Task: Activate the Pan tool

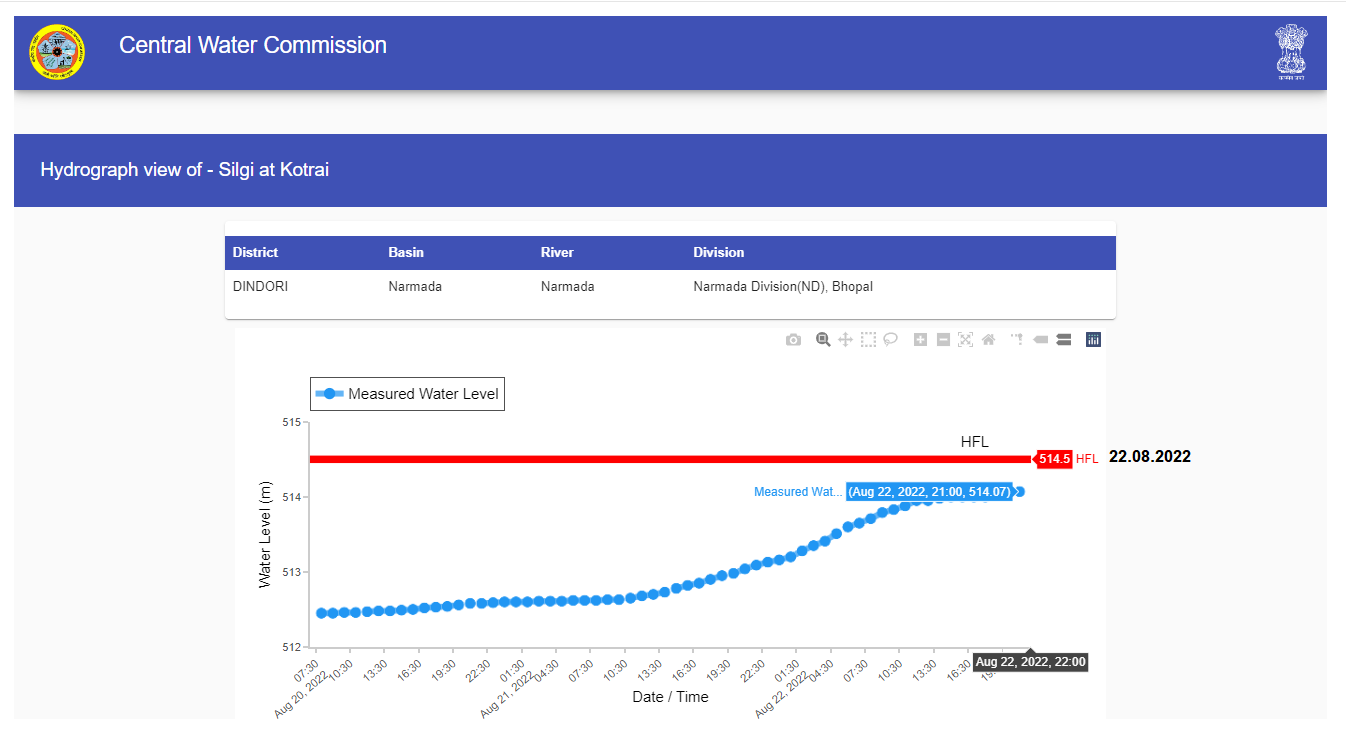Action: coord(845,340)
